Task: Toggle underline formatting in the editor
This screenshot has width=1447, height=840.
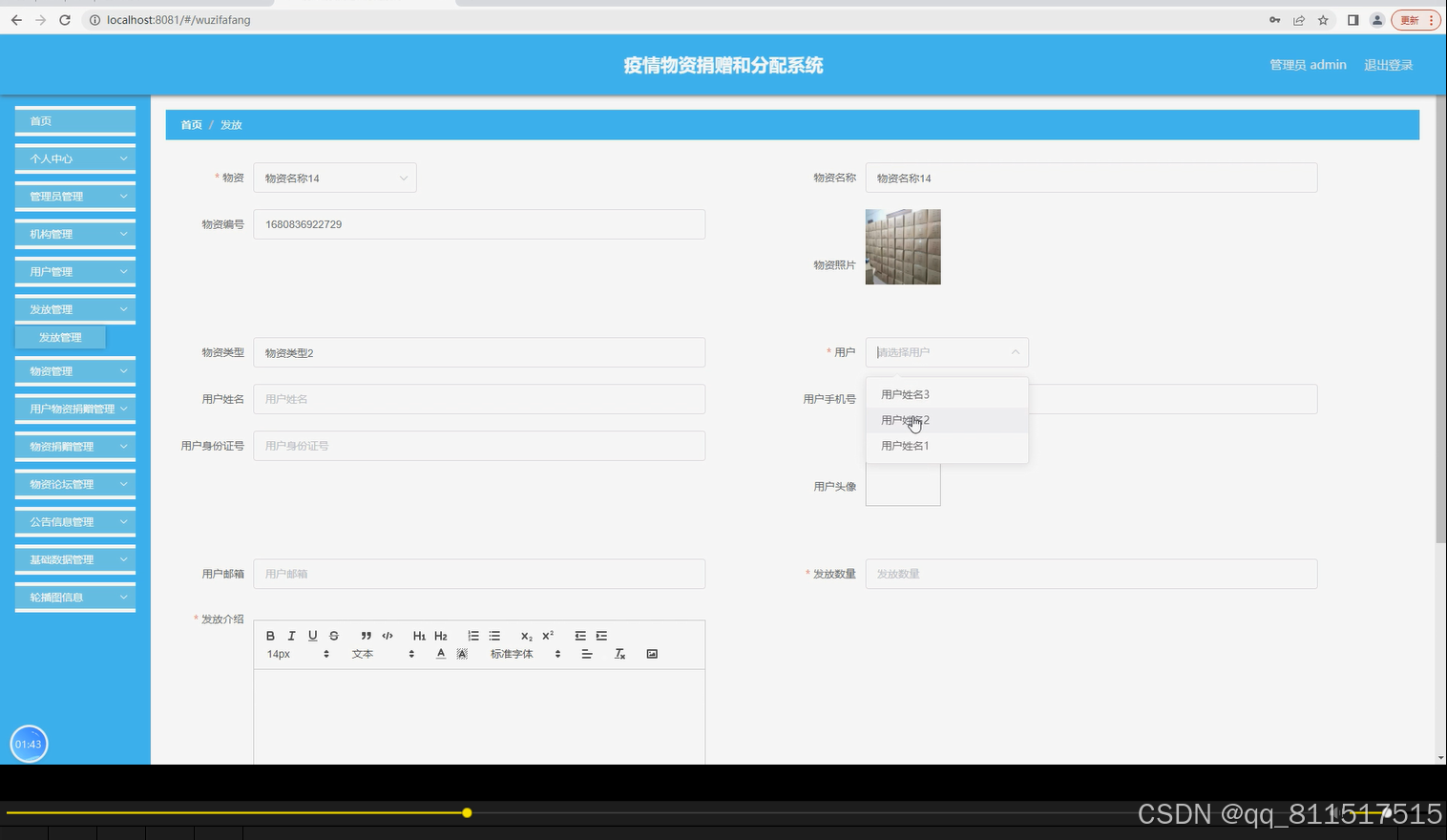Action: point(312,636)
